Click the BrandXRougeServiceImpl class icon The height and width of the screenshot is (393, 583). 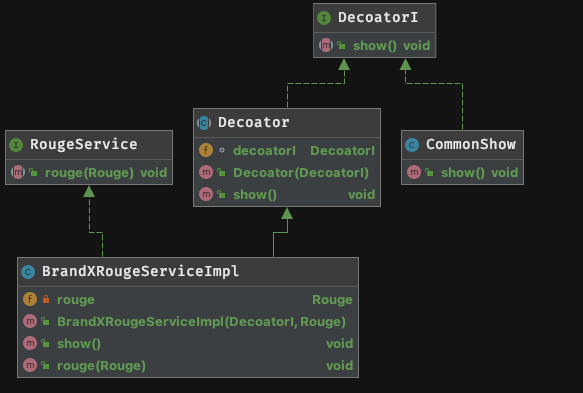coord(28,272)
